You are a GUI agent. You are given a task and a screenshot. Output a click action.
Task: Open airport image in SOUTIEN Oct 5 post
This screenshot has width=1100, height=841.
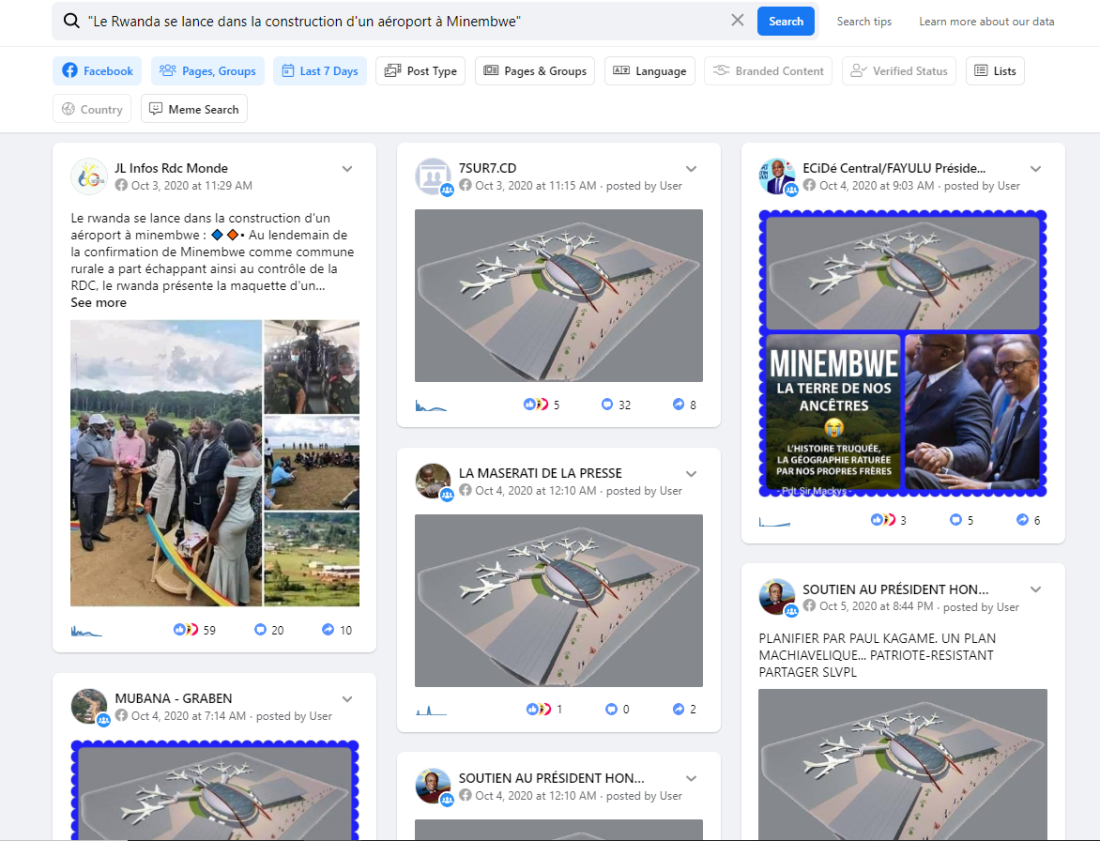coord(903,765)
